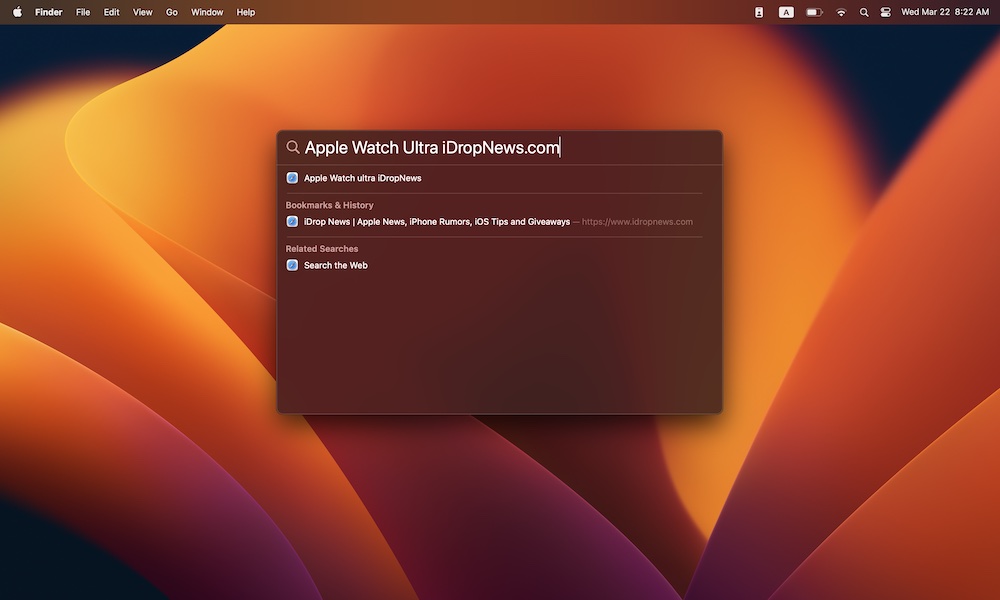Click the Spotlight magnifier in menu bar

[864, 12]
